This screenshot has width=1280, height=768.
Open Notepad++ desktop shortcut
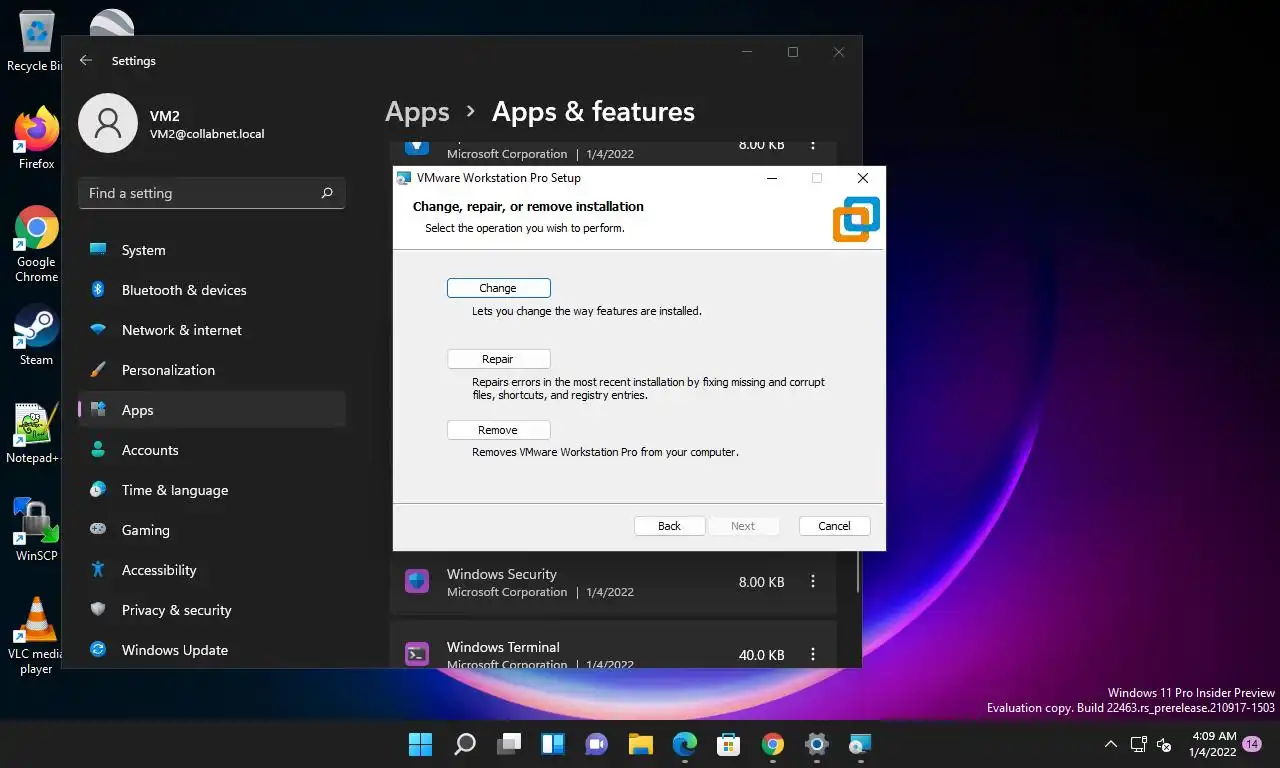[34, 433]
